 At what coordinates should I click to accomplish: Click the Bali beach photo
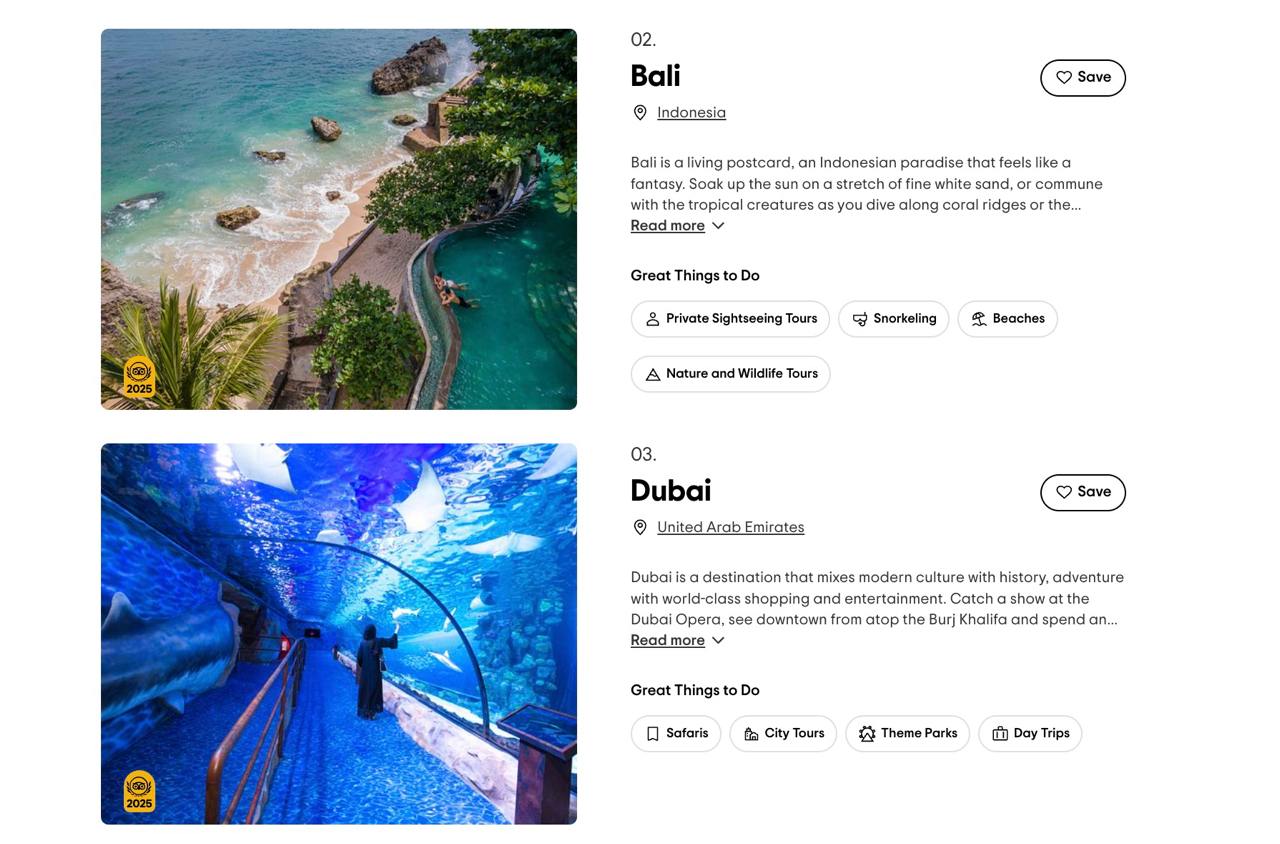[339, 219]
